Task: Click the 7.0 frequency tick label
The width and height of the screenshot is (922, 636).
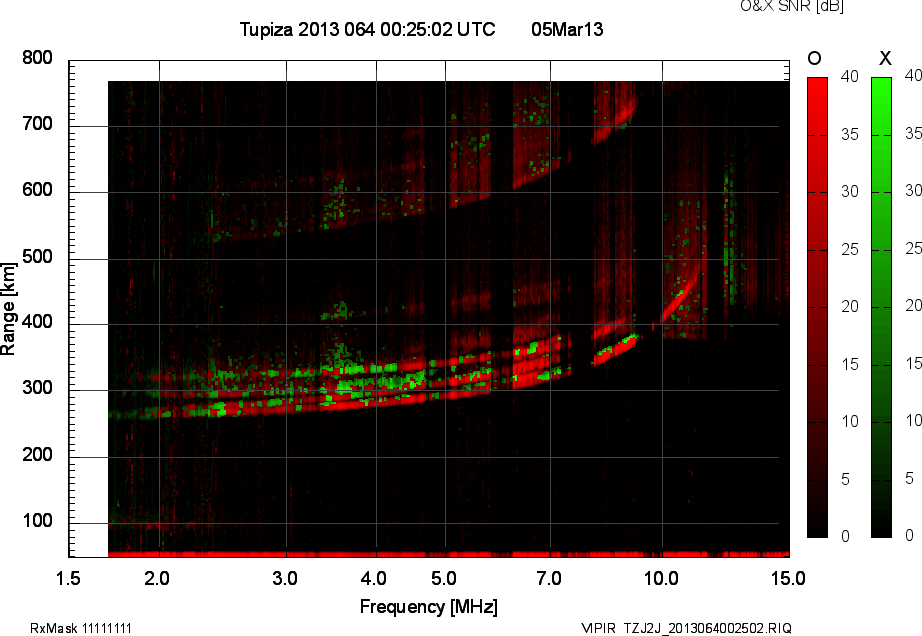Action: [549, 578]
